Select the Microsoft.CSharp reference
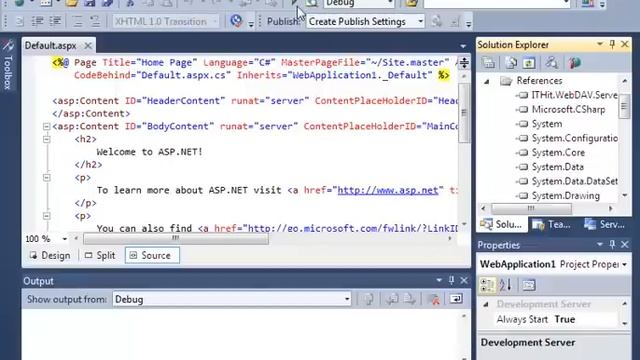The width and height of the screenshot is (640, 360). (x=568, y=109)
